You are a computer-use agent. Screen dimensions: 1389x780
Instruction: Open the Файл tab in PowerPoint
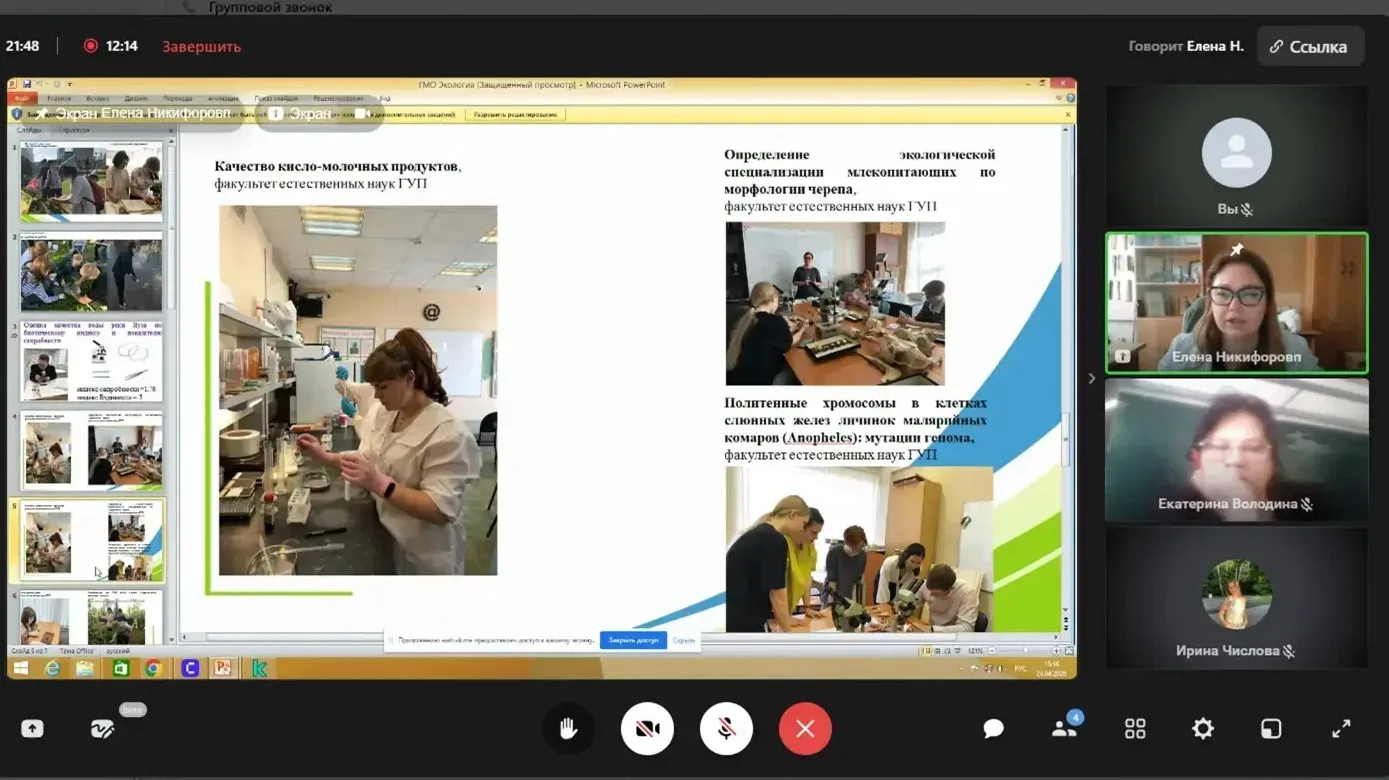pyautogui.click(x=21, y=98)
